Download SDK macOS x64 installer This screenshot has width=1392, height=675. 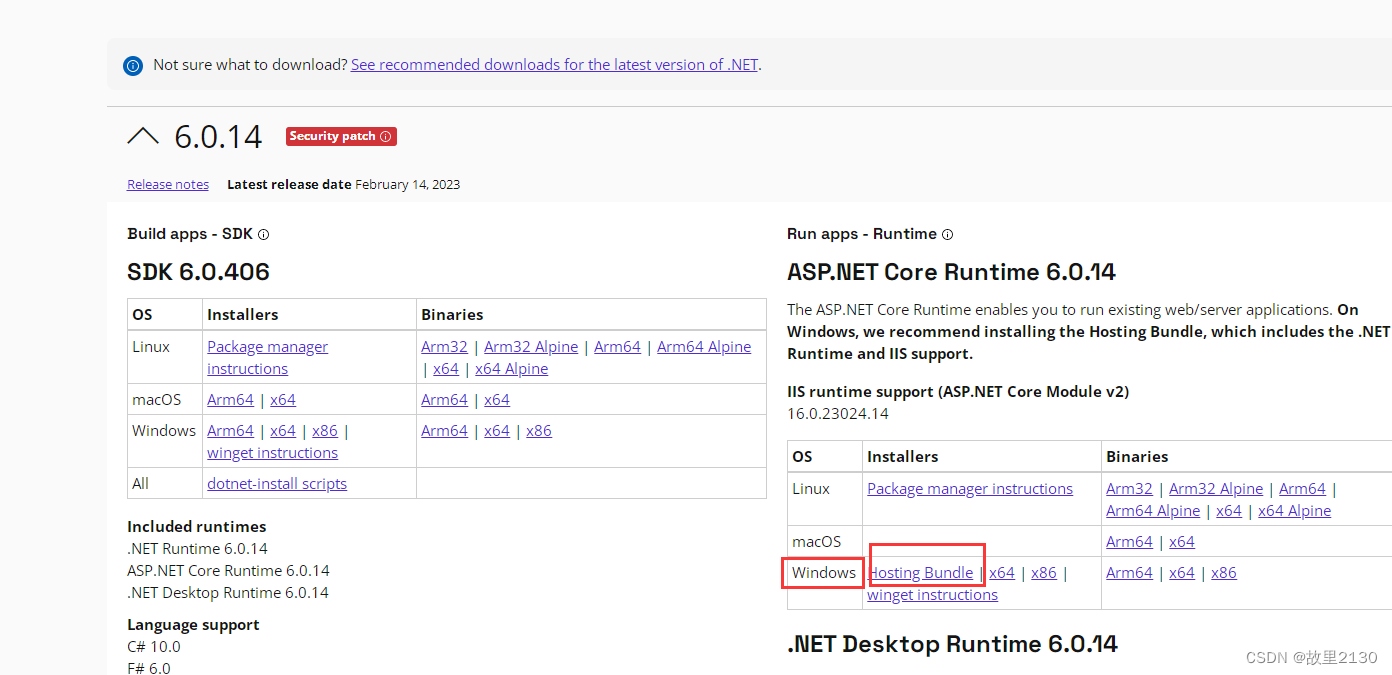(x=283, y=399)
